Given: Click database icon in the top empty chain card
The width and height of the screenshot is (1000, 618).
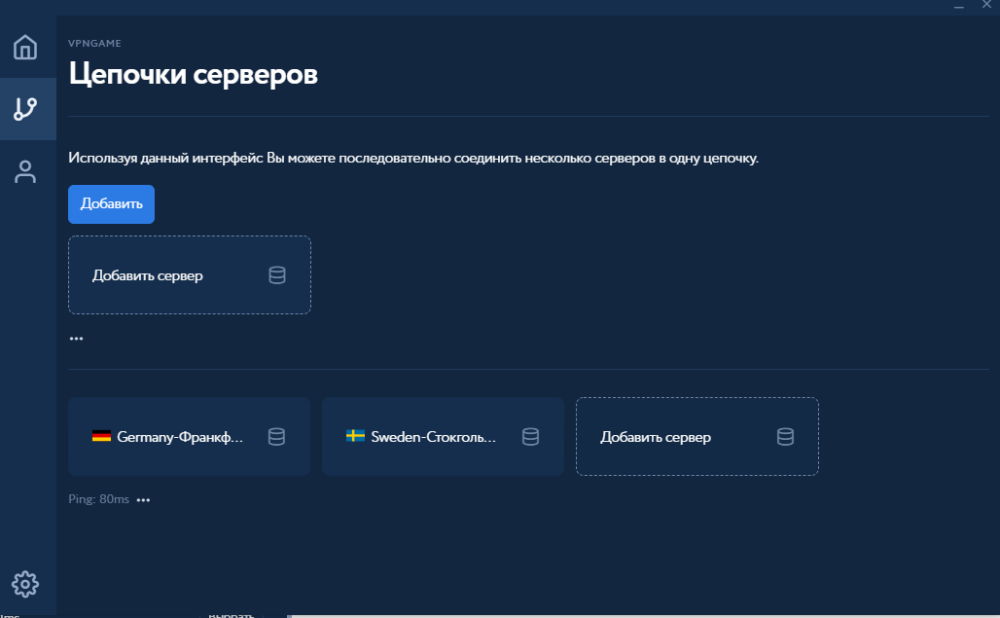Looking at the screenshot, I should (x=277, y=275).
